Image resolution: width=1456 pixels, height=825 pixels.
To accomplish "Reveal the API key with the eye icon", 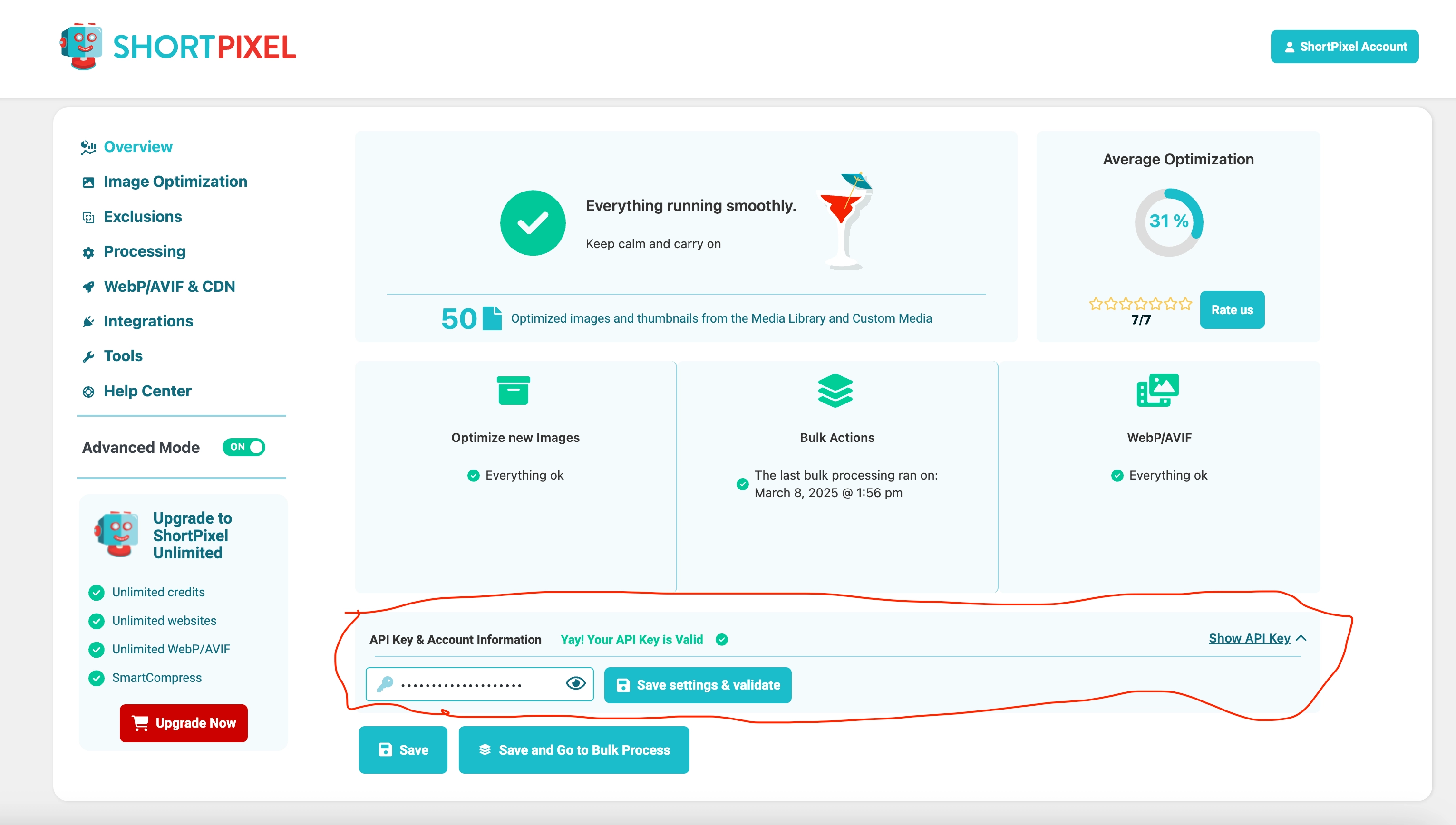I will click(x=576, y=683).
